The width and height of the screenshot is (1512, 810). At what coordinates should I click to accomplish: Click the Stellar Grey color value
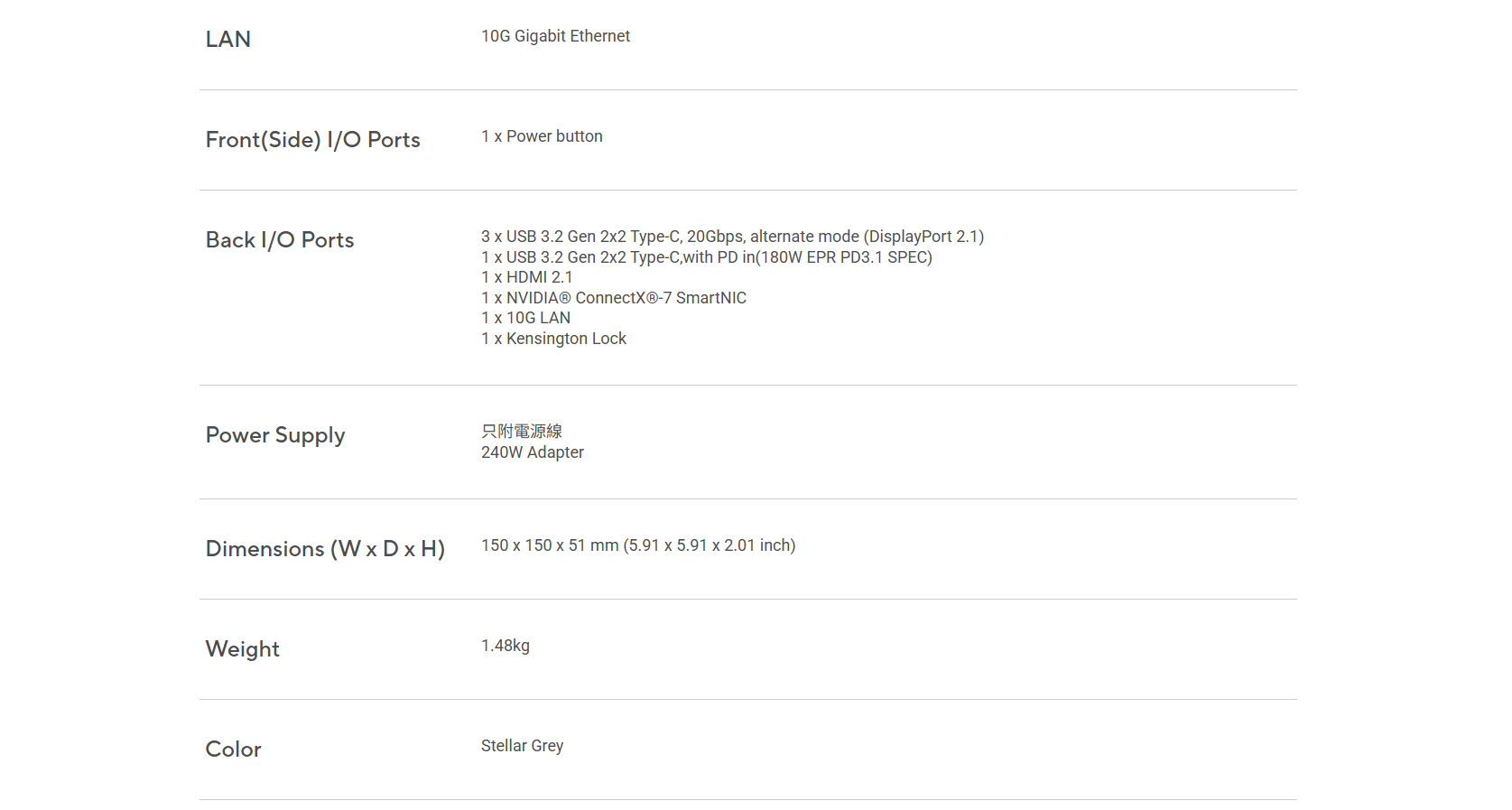point(522,746)
